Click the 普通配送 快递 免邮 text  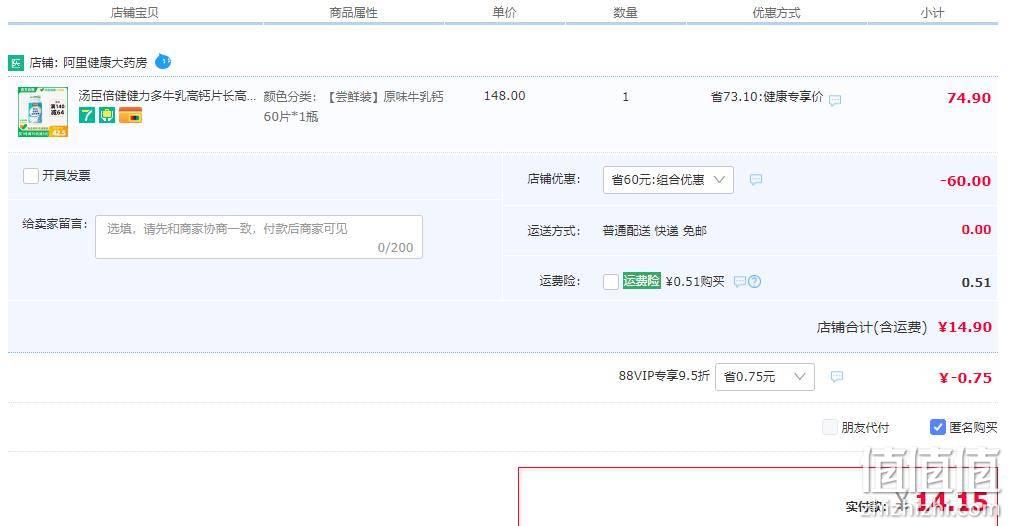point(654,230)
